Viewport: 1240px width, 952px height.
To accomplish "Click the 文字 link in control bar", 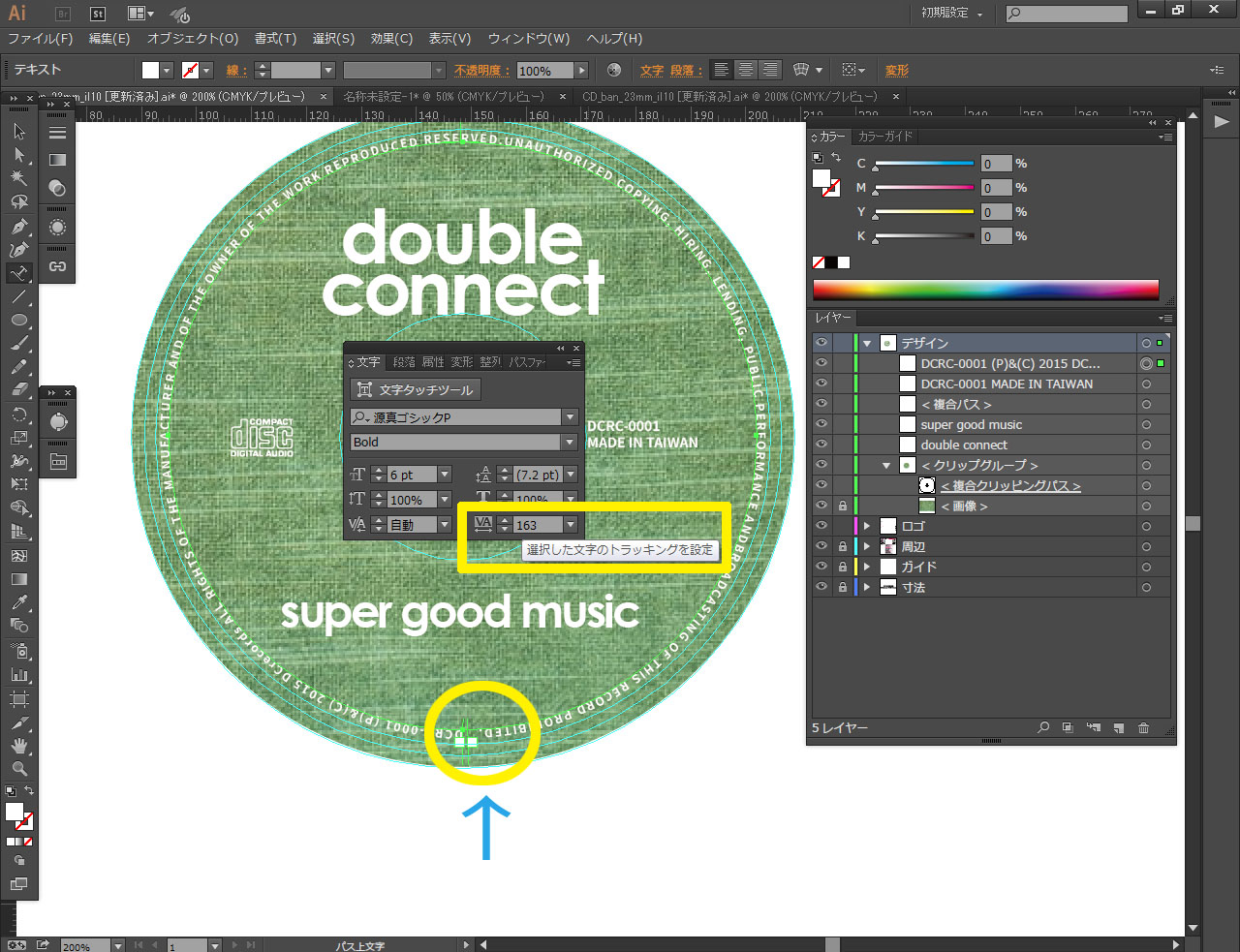I will click(652, 70).
